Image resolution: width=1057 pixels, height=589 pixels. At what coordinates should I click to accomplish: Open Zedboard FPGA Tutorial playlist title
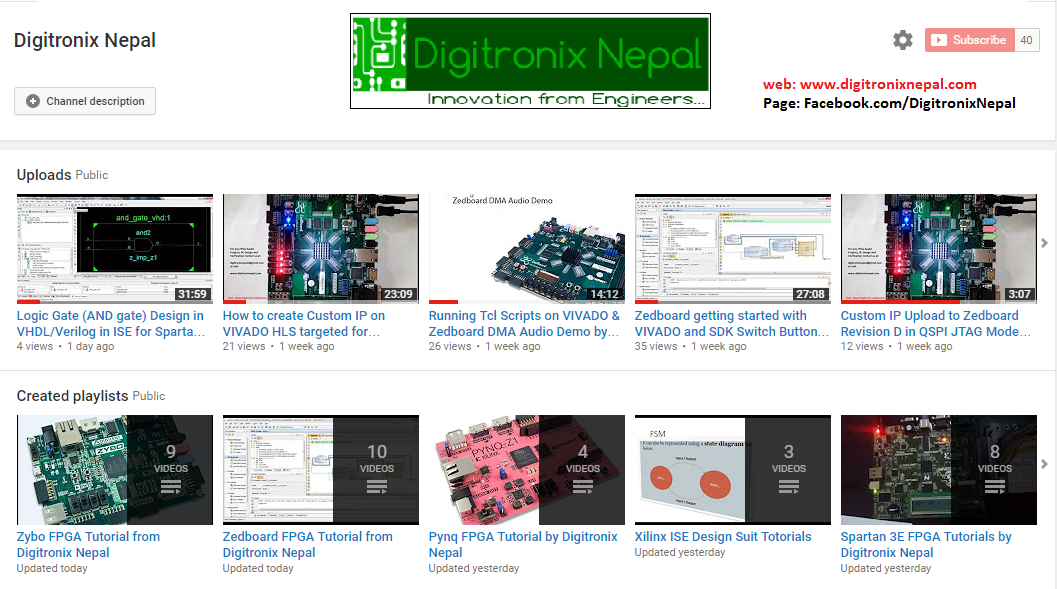(307, 545)
